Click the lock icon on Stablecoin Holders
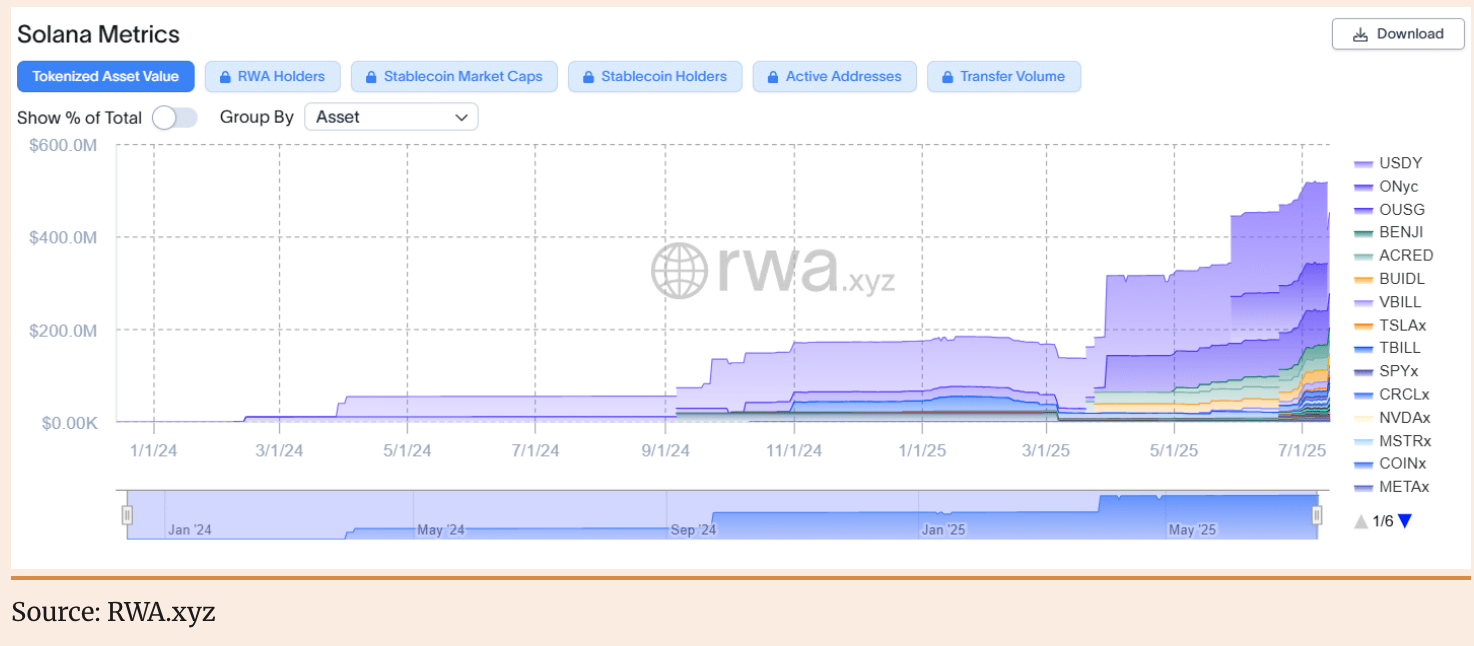 [589, 77]
